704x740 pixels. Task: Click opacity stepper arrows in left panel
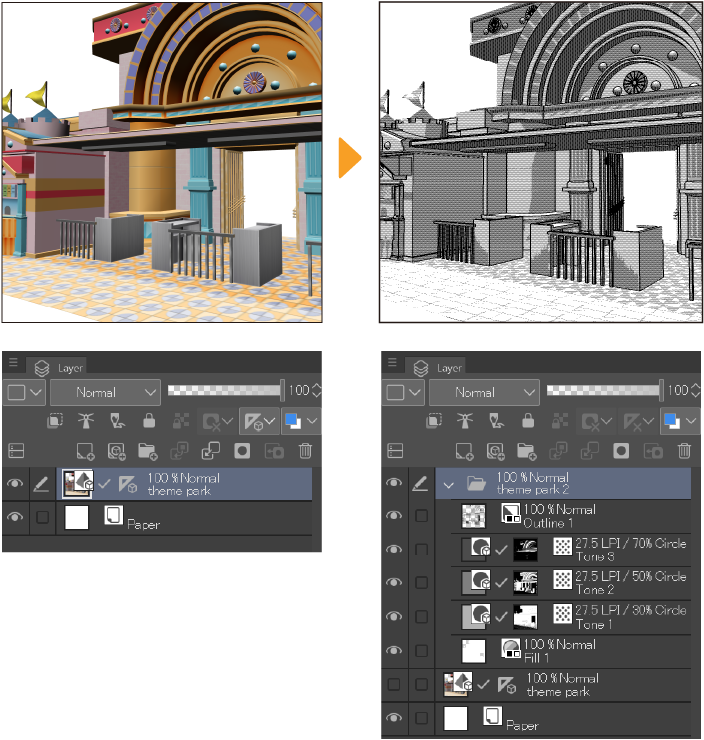click(317, 390)
